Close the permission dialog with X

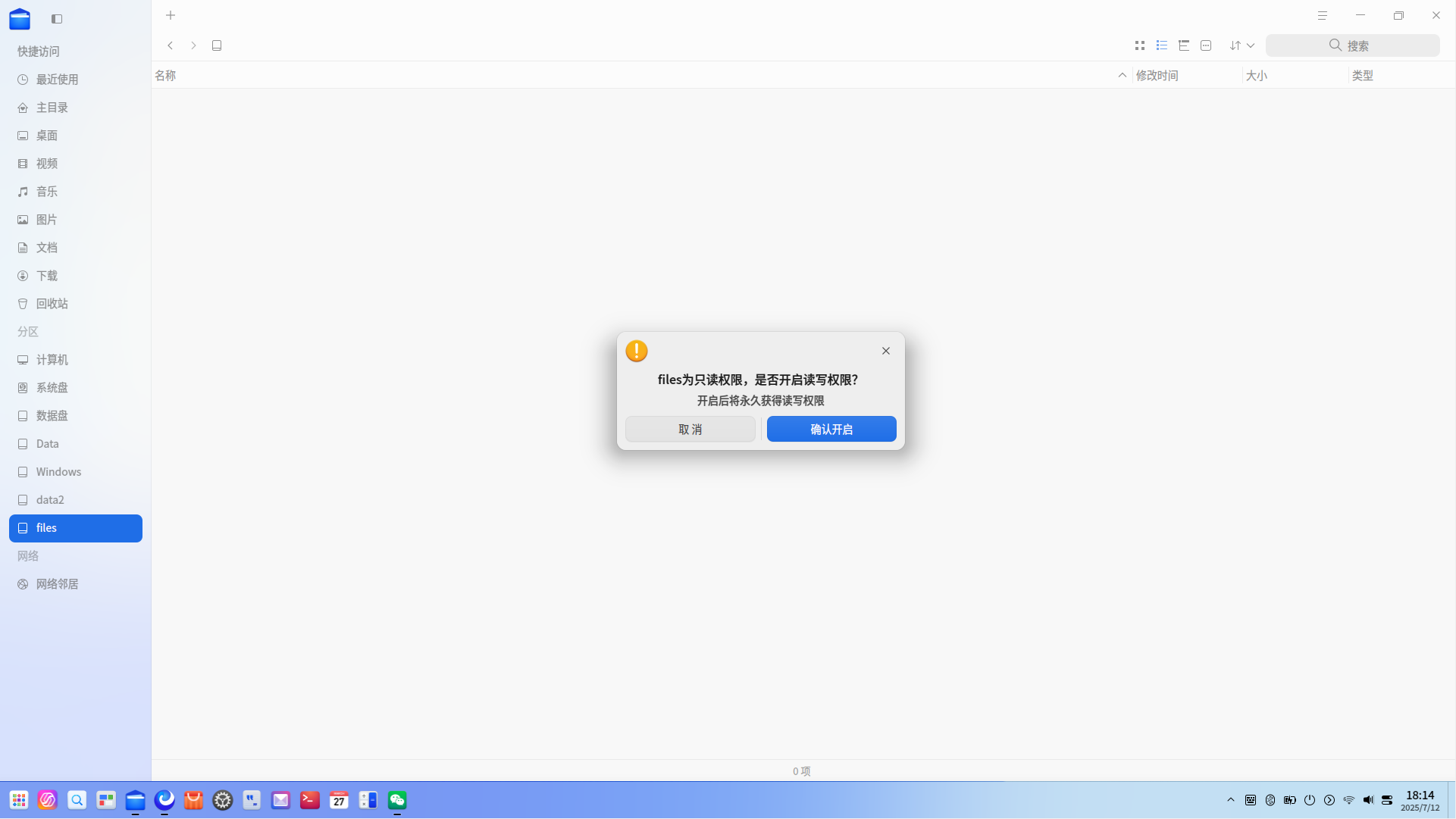click(886, 351)
